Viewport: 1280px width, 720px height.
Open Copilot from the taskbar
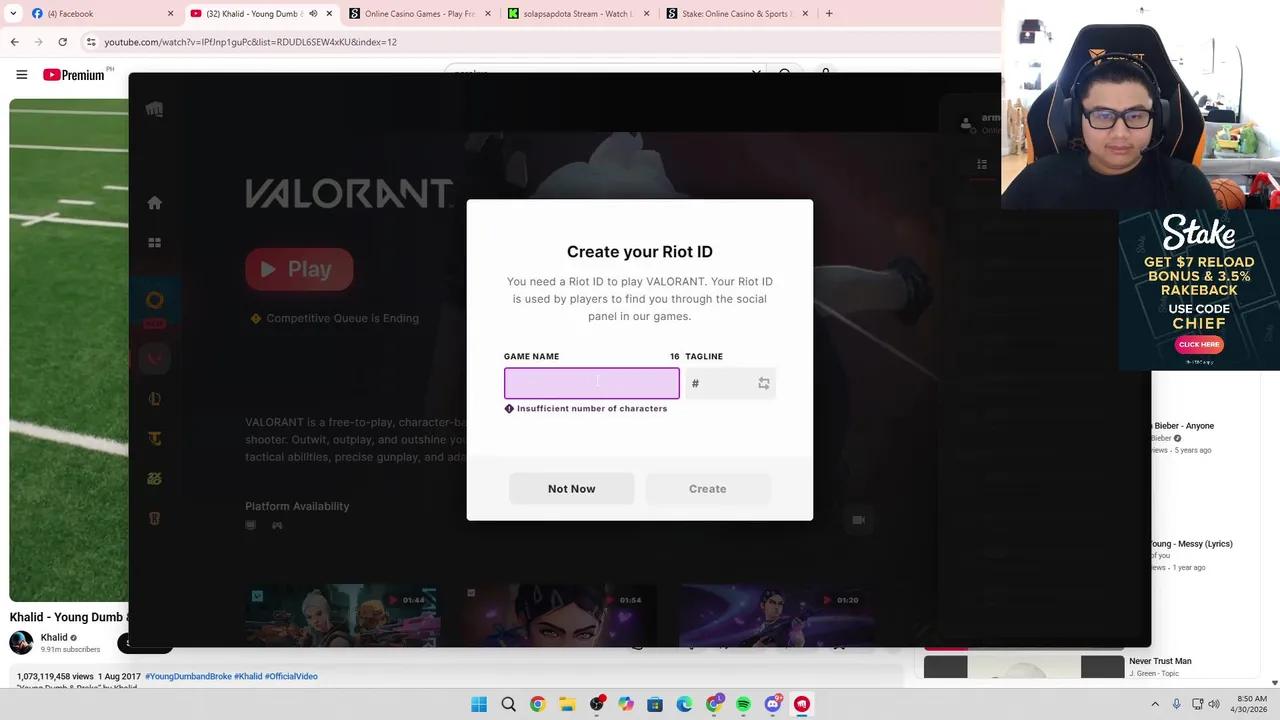pyautogui.click(x=626, y=704)
